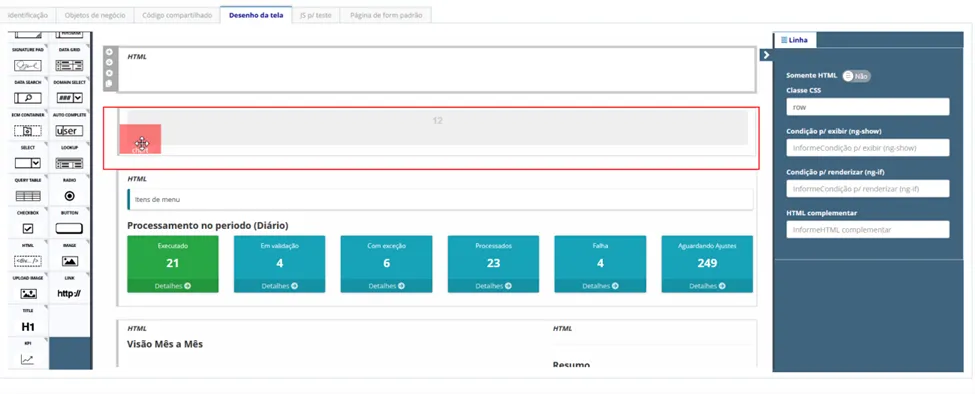Open Página de form padrão tab

[386, 16]
